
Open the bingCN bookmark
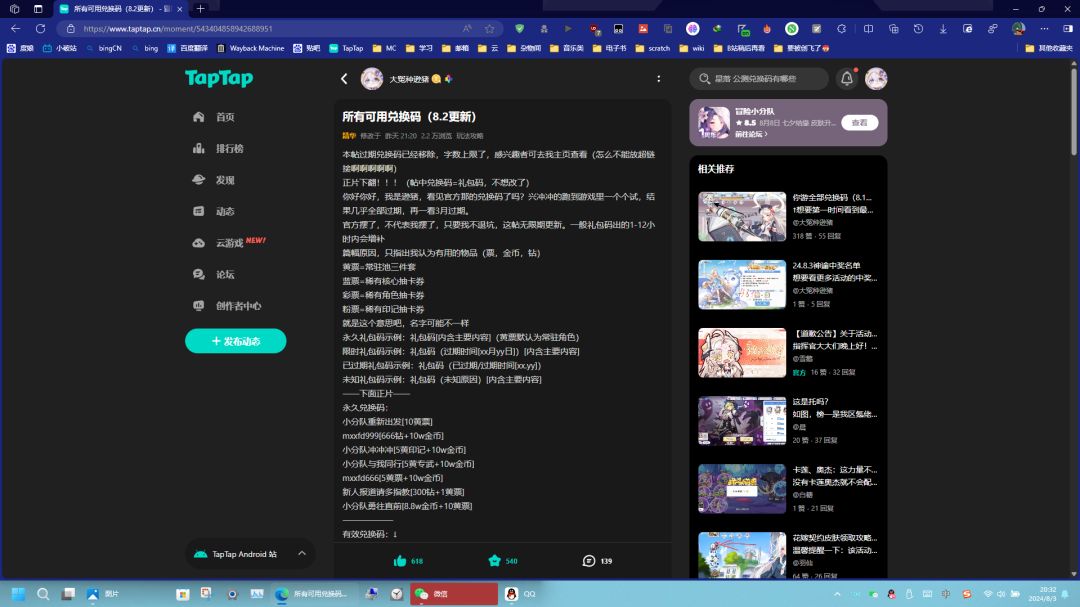[104, 48]
